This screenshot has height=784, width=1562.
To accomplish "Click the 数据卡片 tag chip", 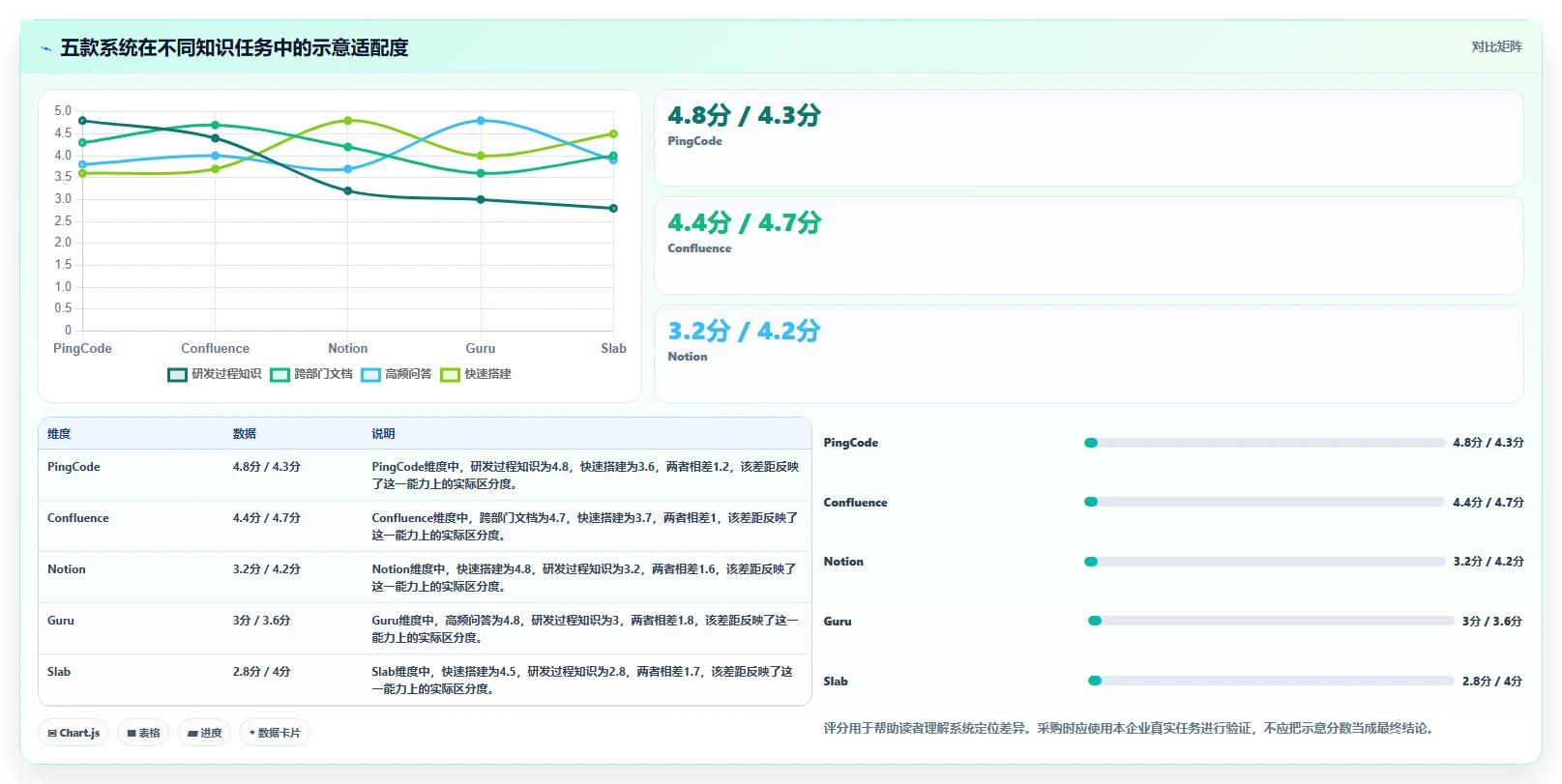I will click(275, 733).
